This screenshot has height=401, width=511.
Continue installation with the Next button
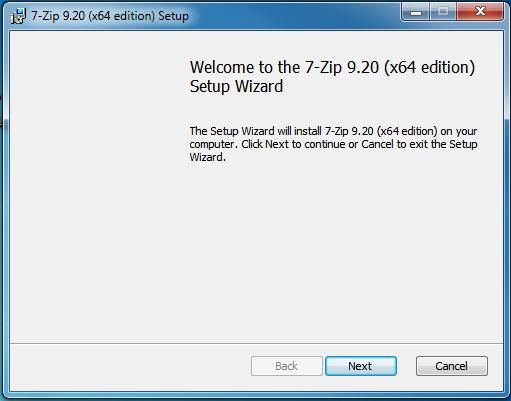tap(361, 366)
